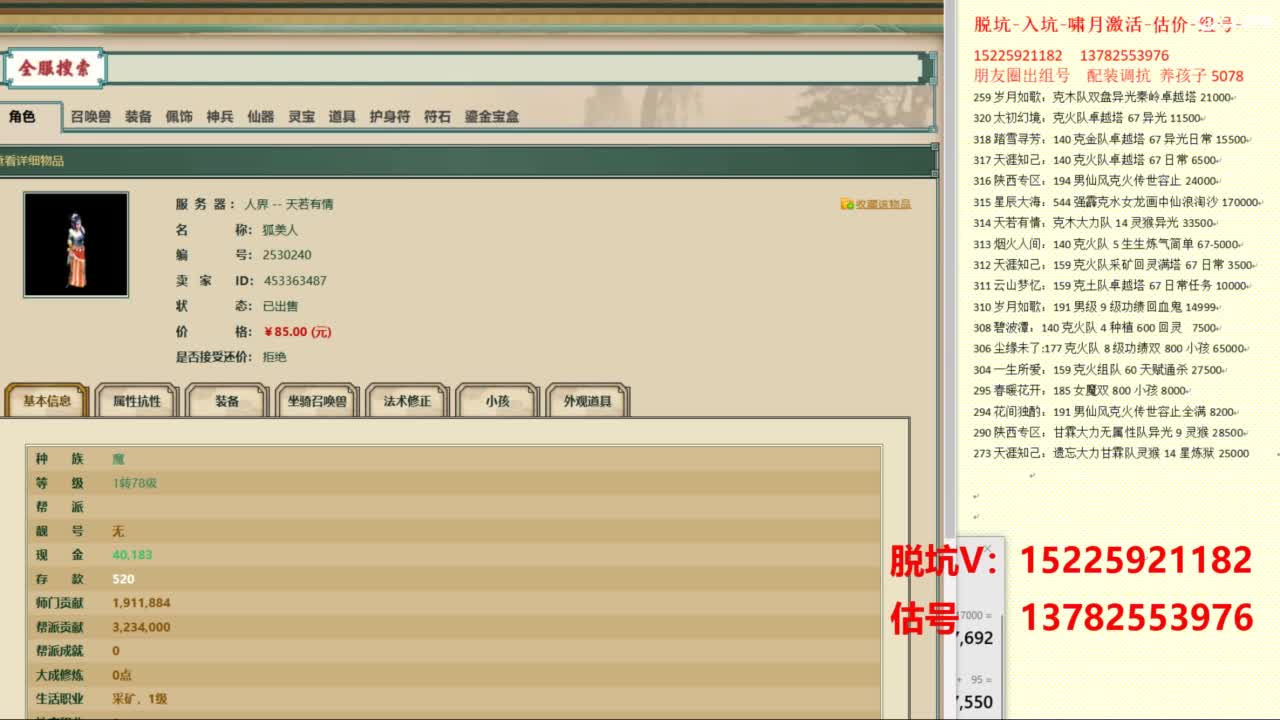Switch to the 角色 category tab
This screenshot has height=720, width=1280.
point(22,117)
